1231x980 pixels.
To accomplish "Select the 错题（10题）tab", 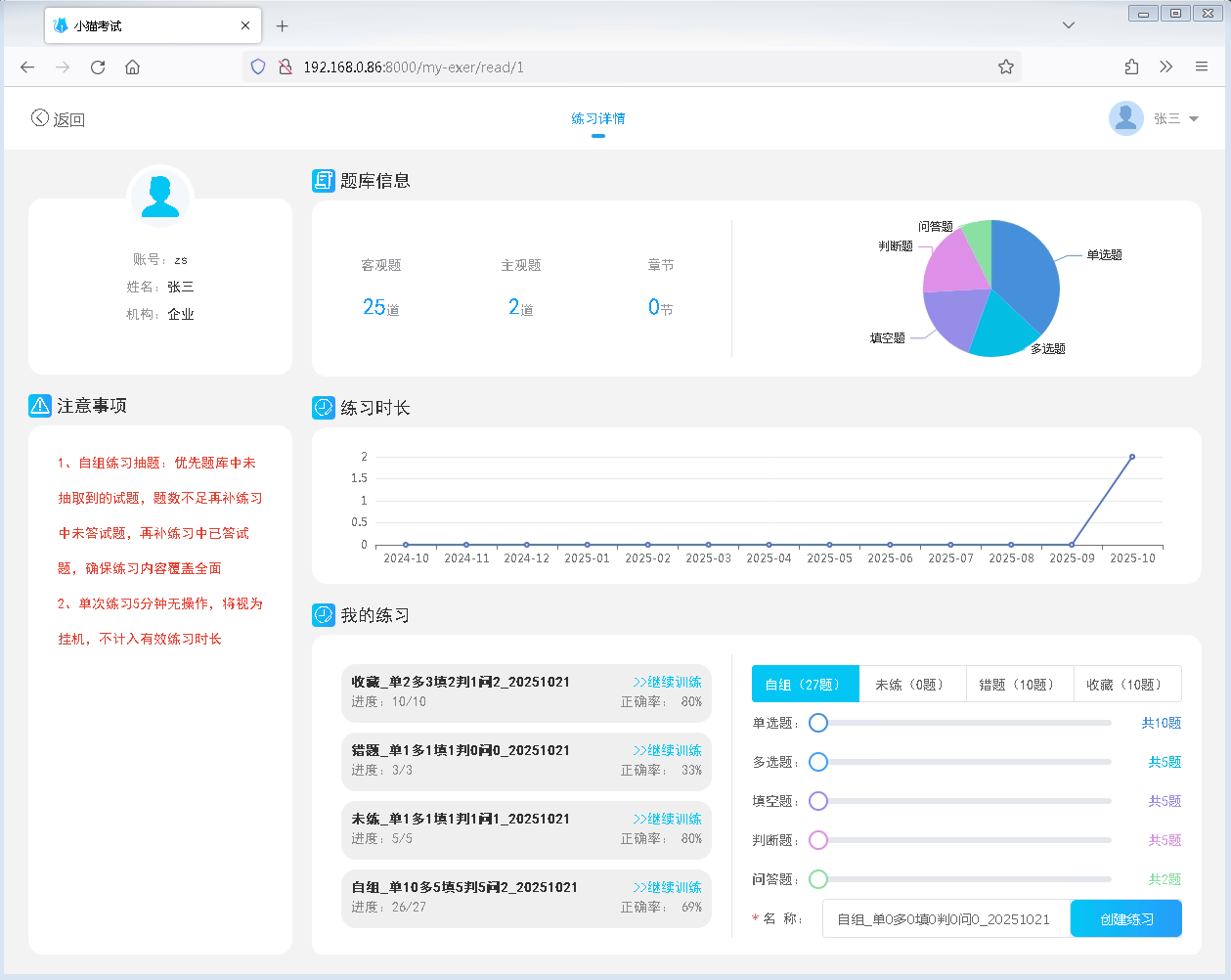I will [1019, 685].
